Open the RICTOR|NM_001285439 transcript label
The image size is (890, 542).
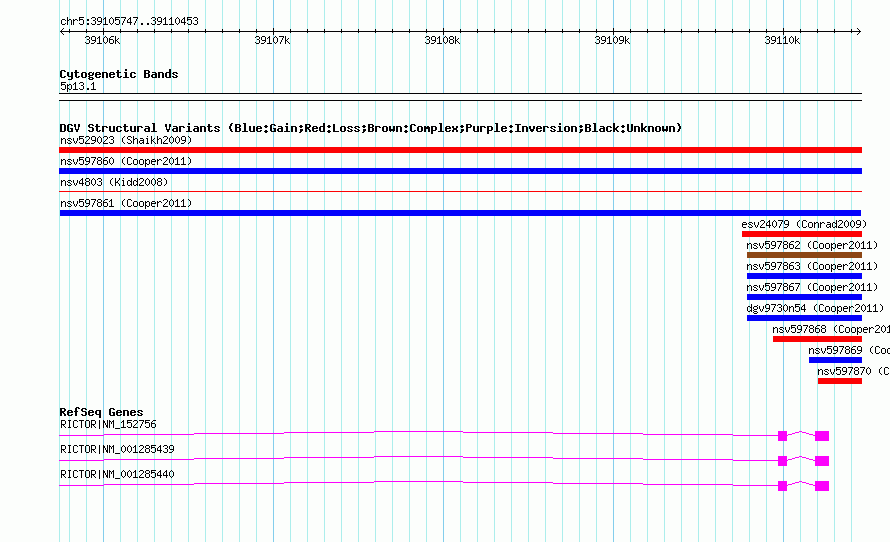click(x=117, y=449)
